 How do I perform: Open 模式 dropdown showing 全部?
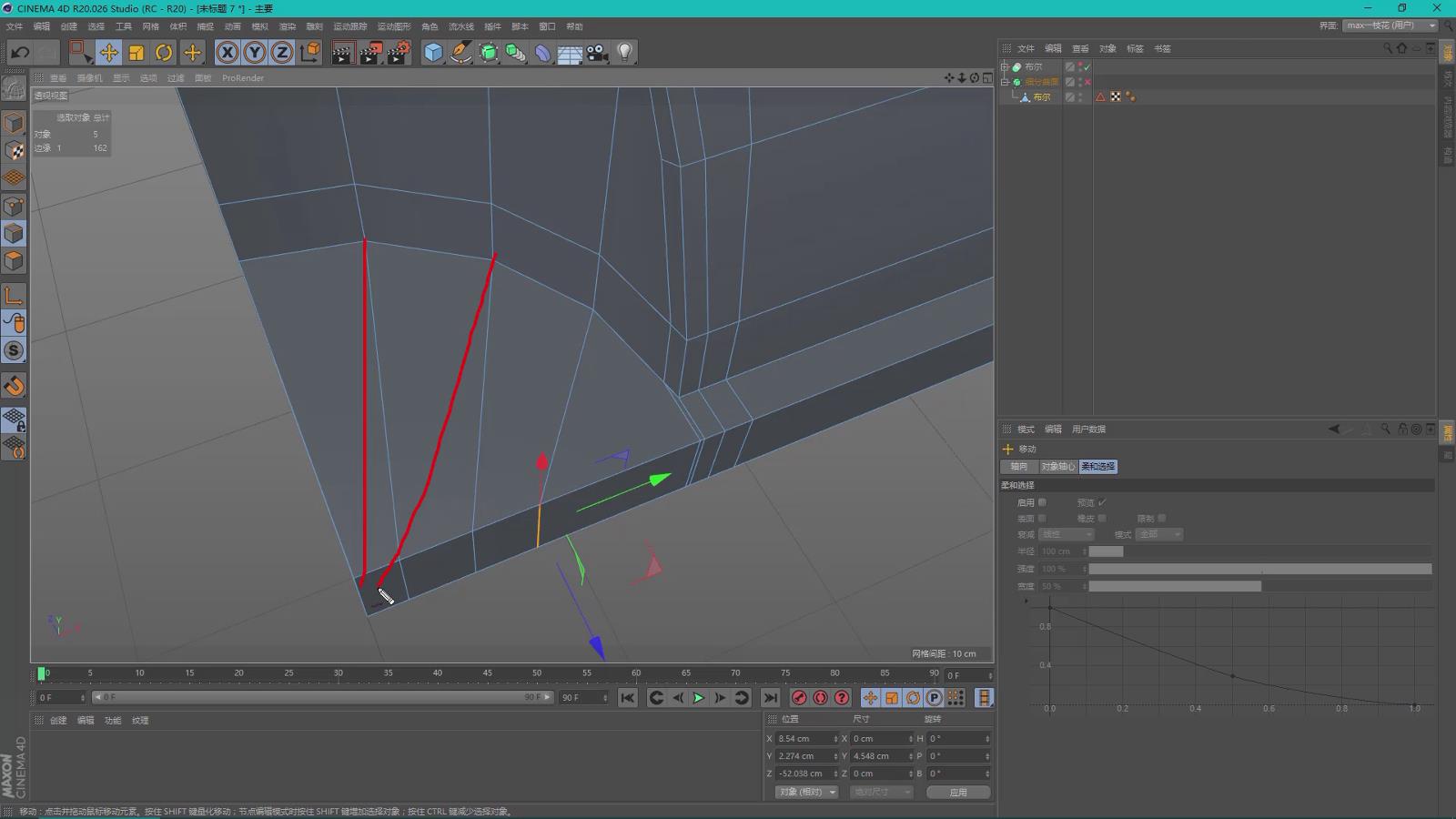coord(1159,534)
